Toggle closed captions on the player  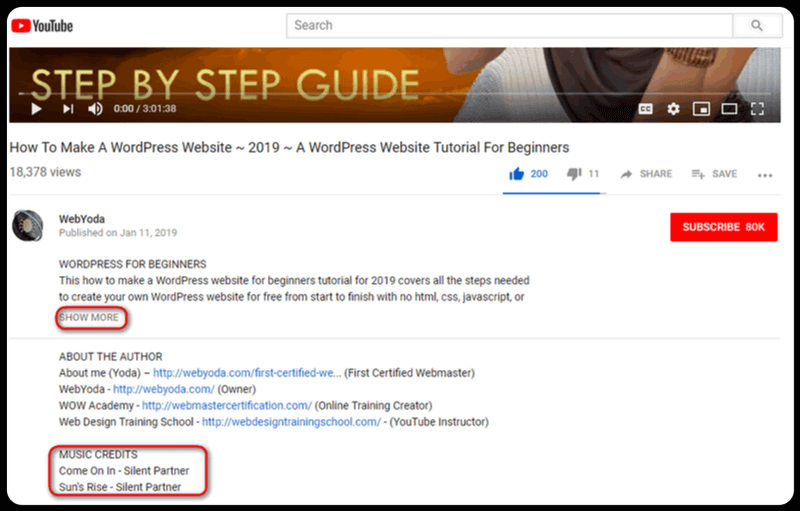coord(647,108)
